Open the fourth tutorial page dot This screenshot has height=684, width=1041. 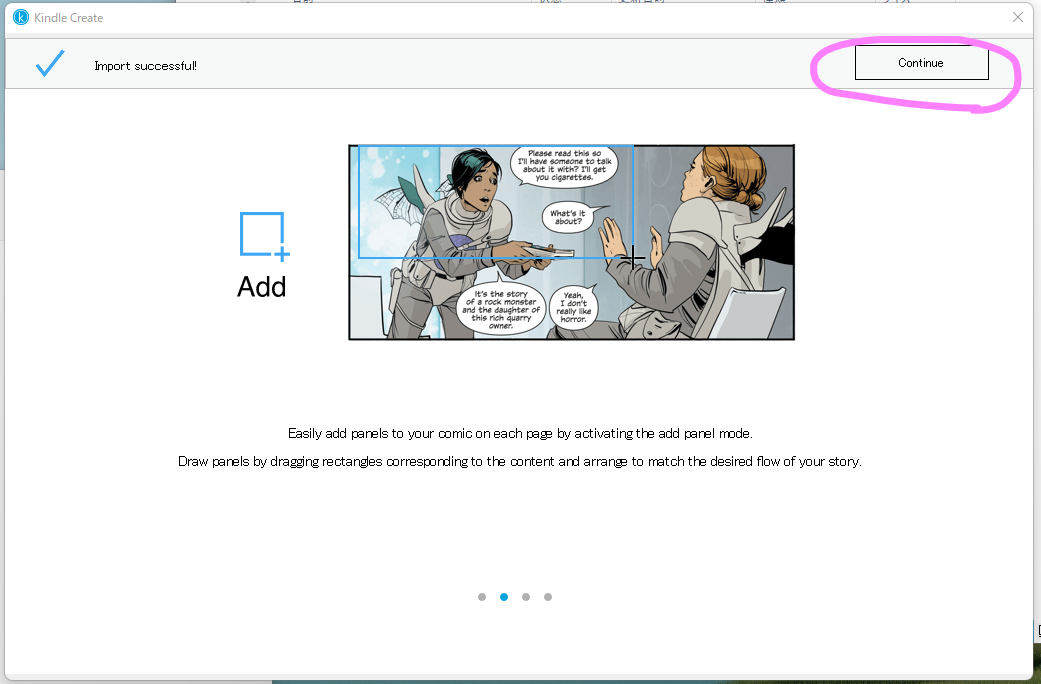point(548,597)
